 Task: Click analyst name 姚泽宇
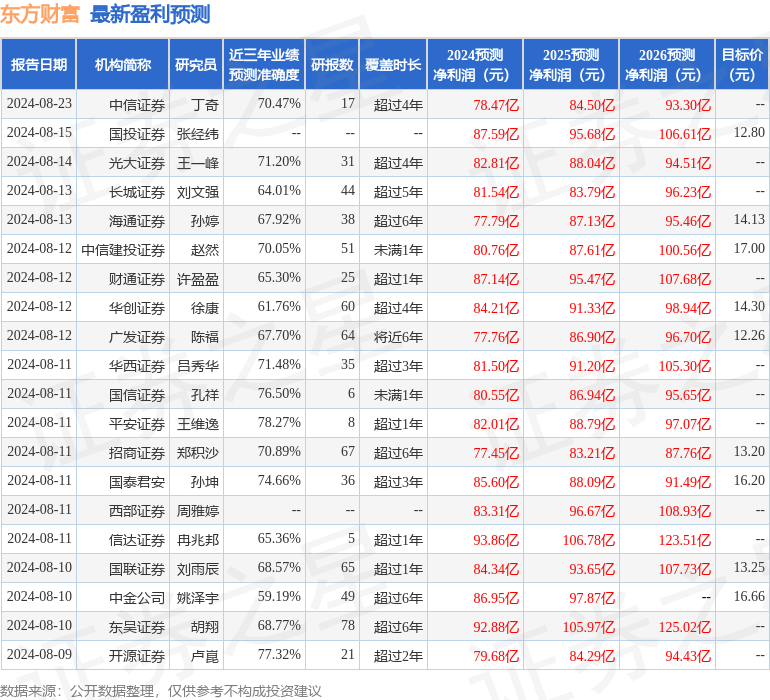pyautogui.click(x=198, y=598)
